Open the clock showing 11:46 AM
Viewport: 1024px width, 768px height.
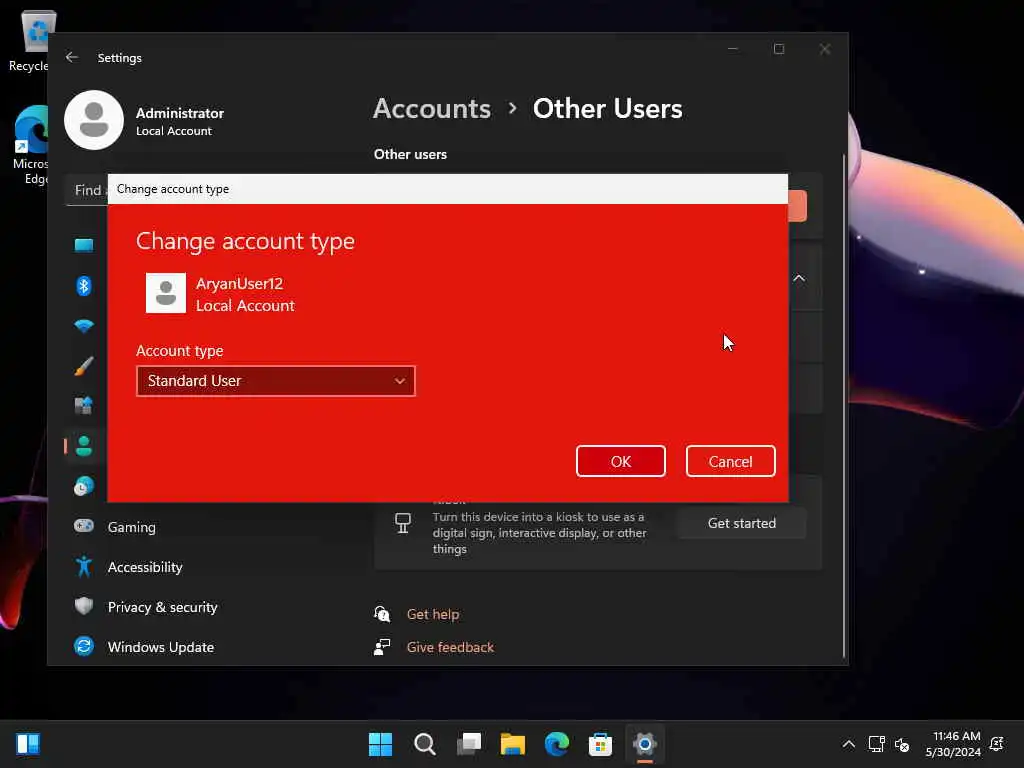[953, 744]
